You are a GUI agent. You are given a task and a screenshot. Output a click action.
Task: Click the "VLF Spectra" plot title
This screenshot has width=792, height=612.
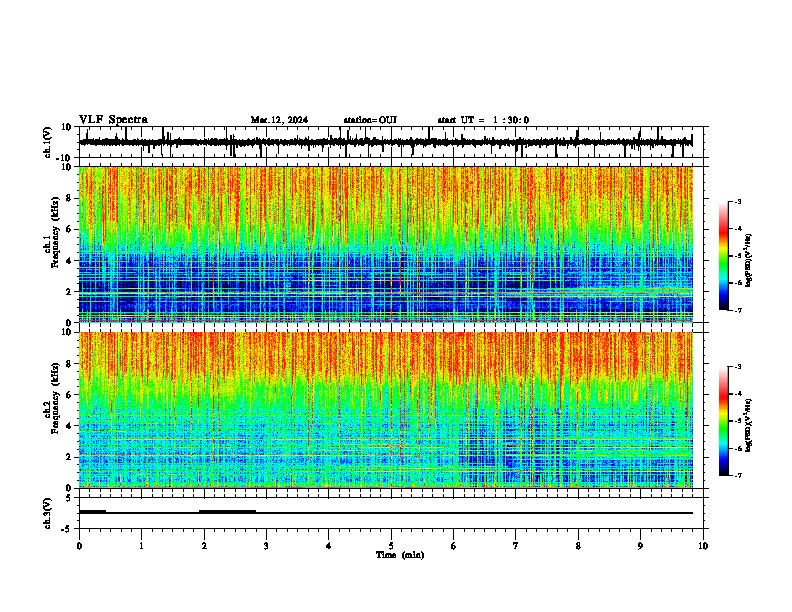pyautogui.click(x=113, y=119)
